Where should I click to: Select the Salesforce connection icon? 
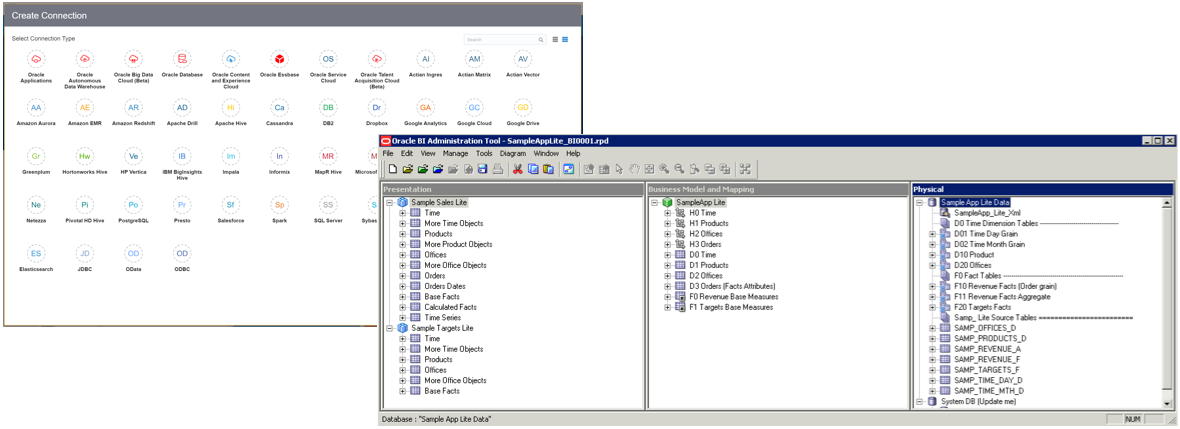click(x=231, y=205)
